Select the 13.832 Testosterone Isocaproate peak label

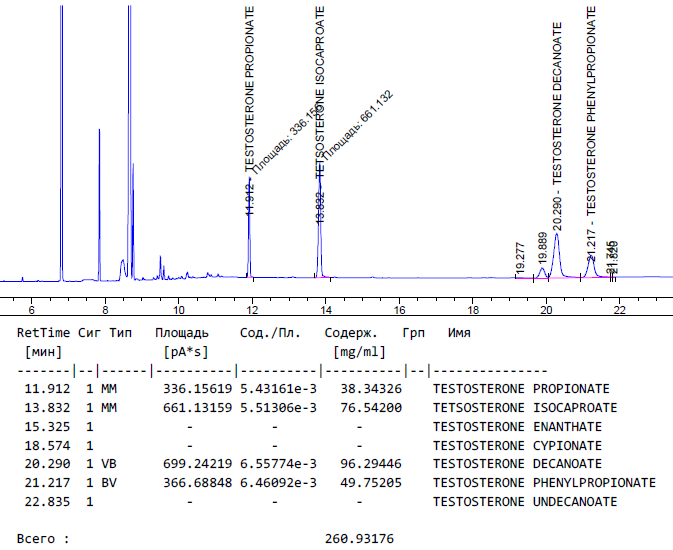[320, 110]
